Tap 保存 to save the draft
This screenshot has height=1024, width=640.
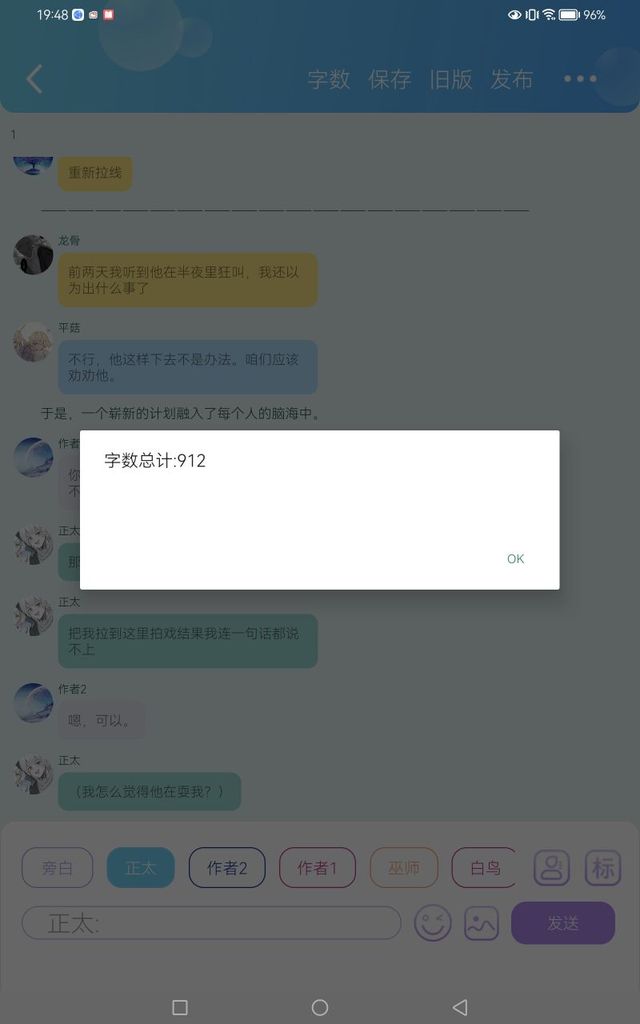pyautogui.click(x=390, y=79)
